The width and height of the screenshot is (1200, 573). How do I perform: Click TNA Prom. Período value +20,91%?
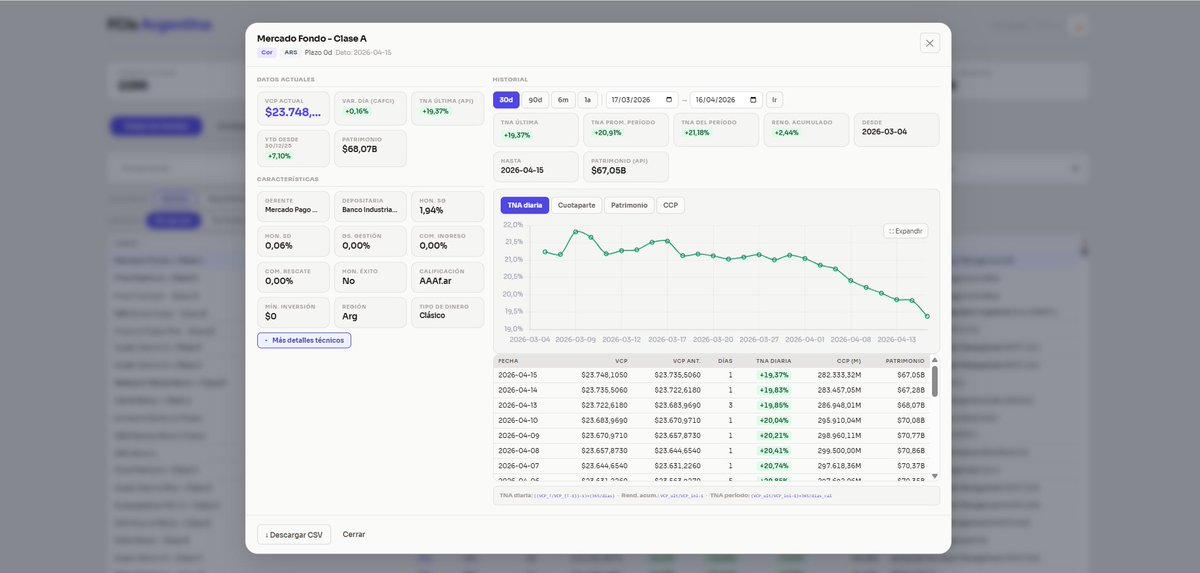(607, 133)
